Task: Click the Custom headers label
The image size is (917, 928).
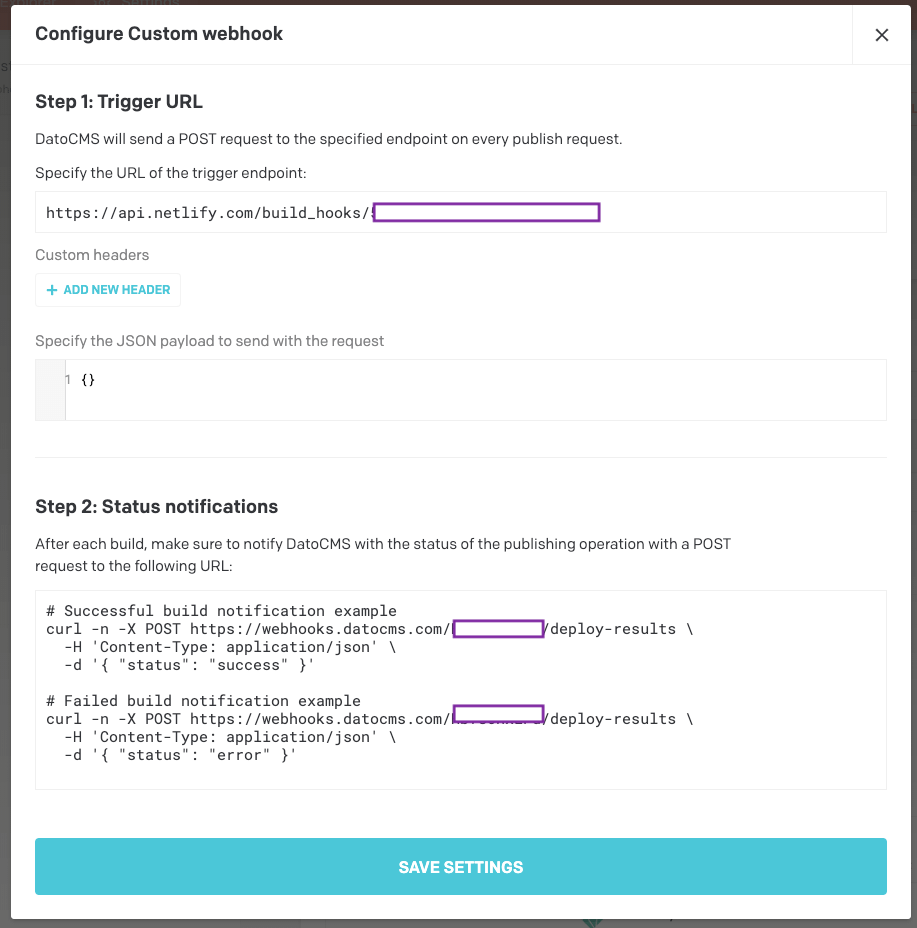Action: coord(92,255)
